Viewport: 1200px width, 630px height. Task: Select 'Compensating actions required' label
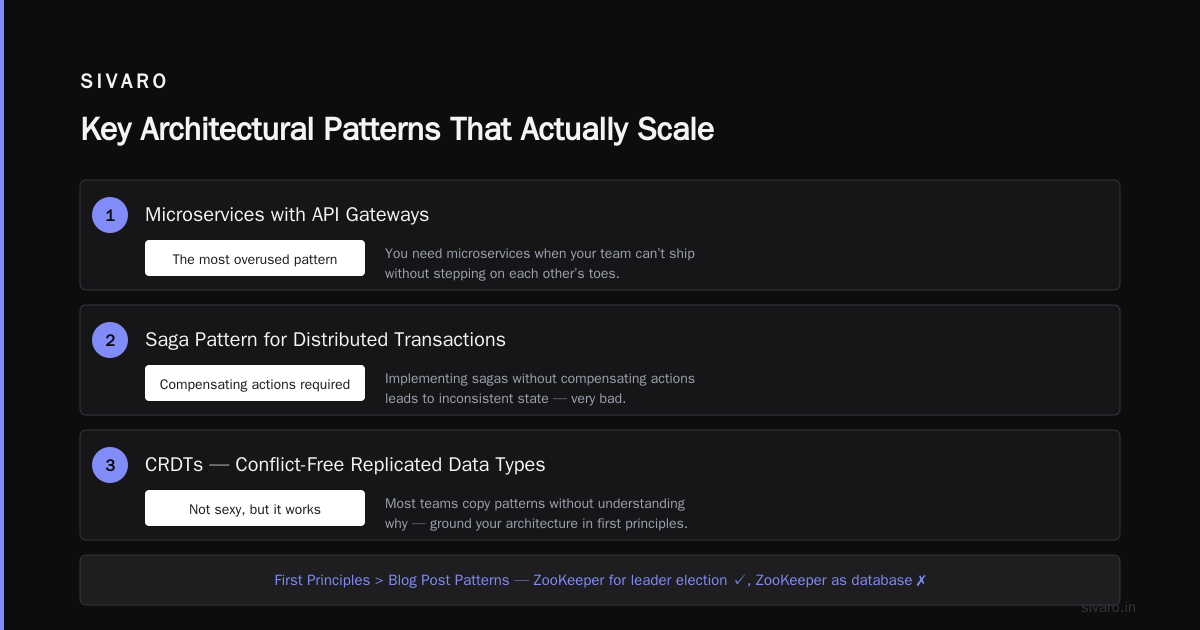[x=255, y=383]
